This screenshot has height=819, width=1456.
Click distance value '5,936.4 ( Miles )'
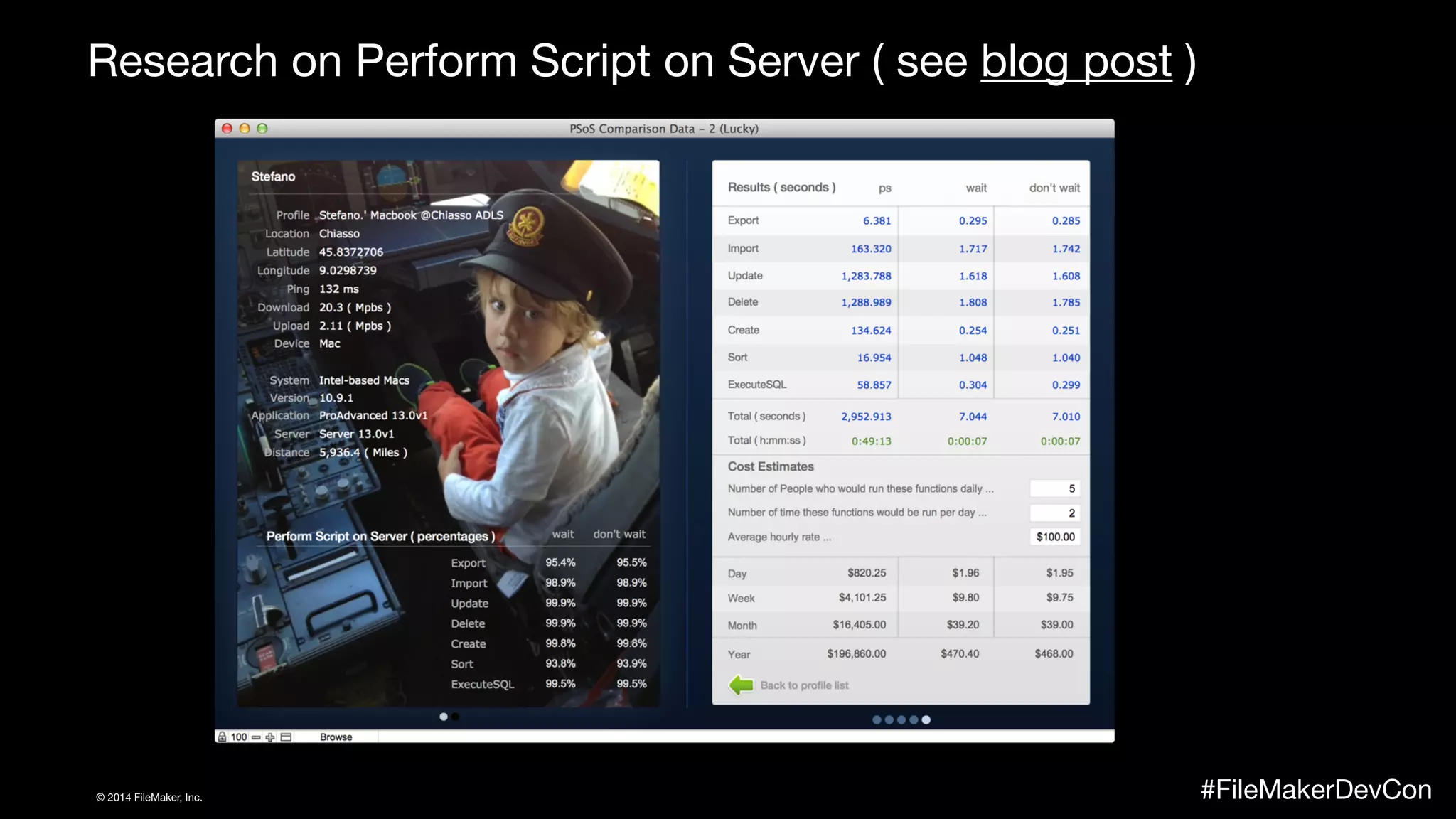point(363,452)
